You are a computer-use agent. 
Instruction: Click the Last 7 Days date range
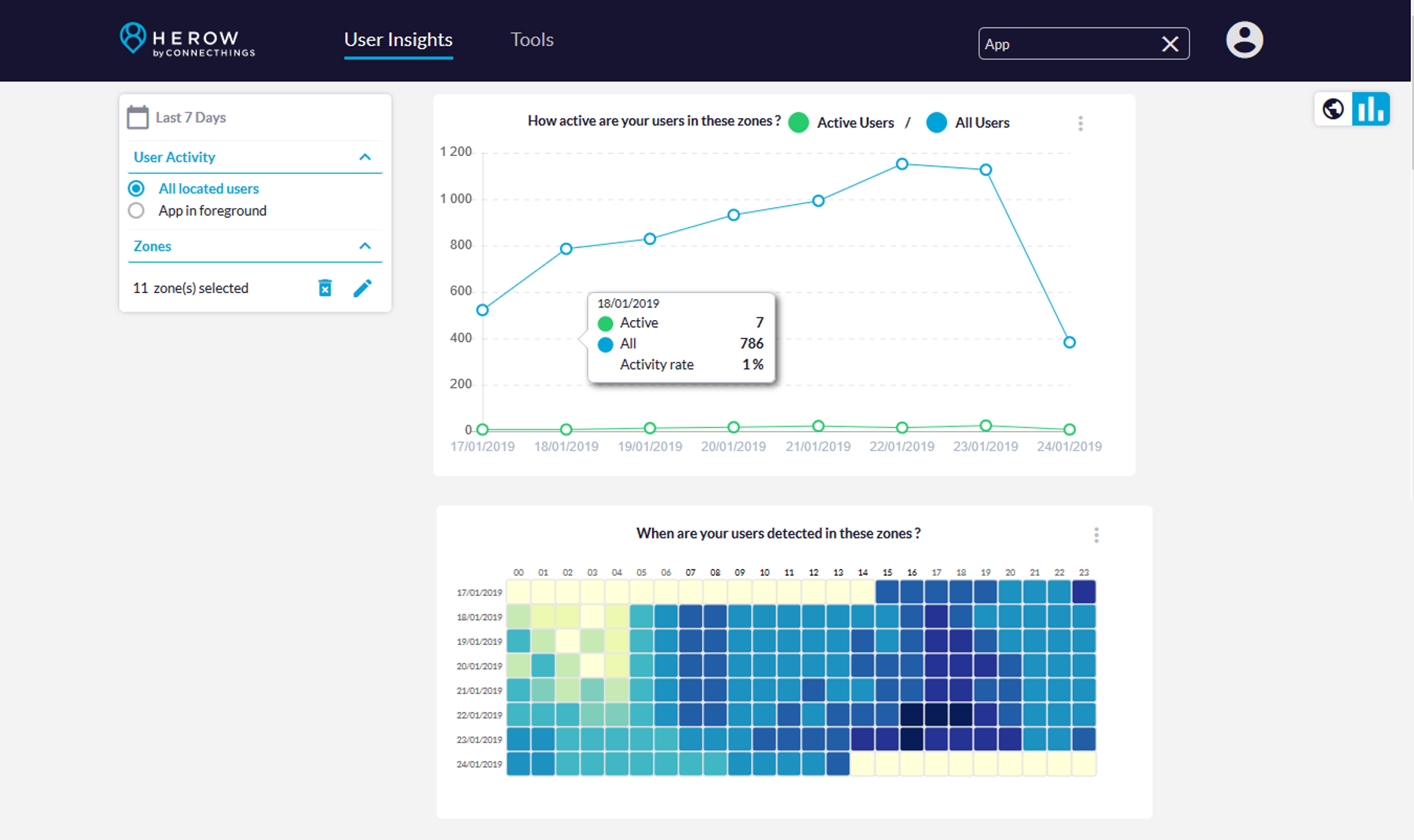[191, 118]
